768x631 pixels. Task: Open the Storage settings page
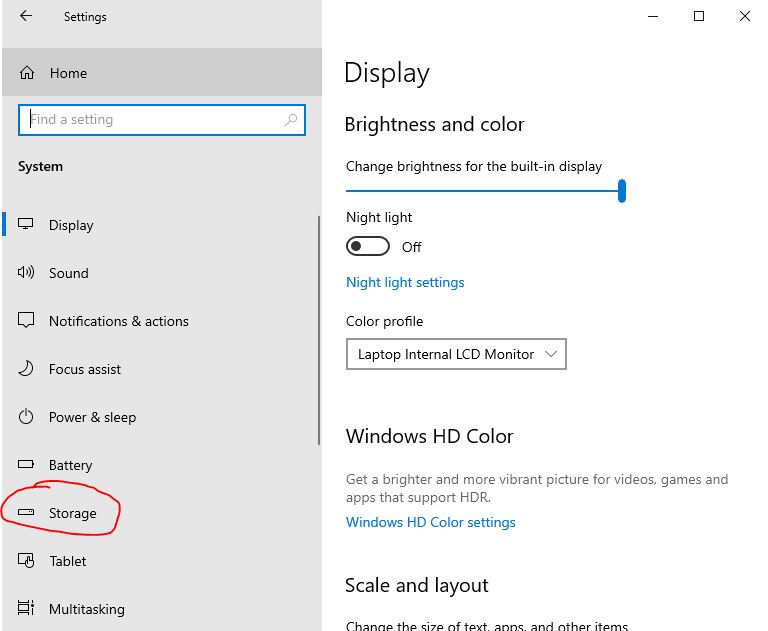point(161,513)
